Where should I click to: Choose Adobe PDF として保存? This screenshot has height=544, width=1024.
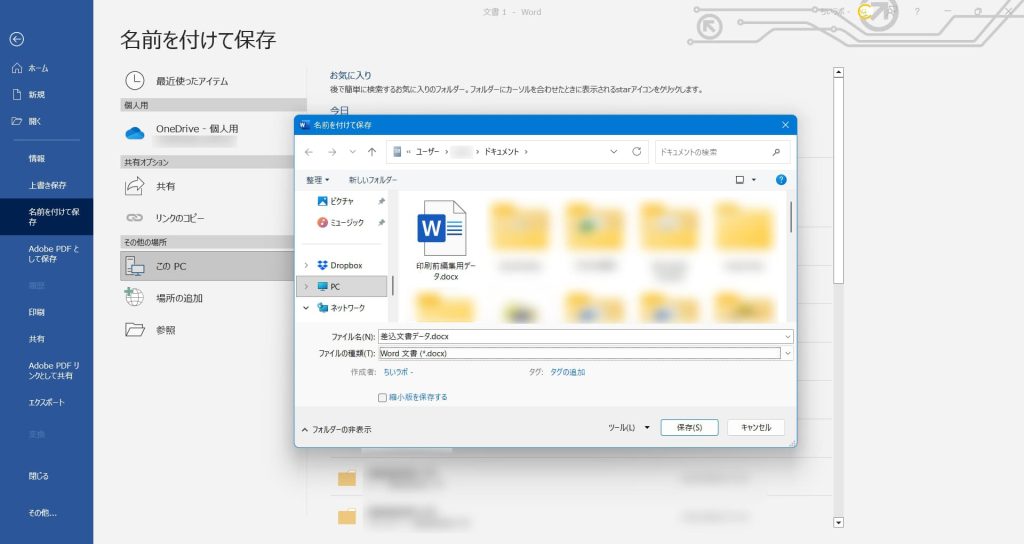(x=54, y=254)
